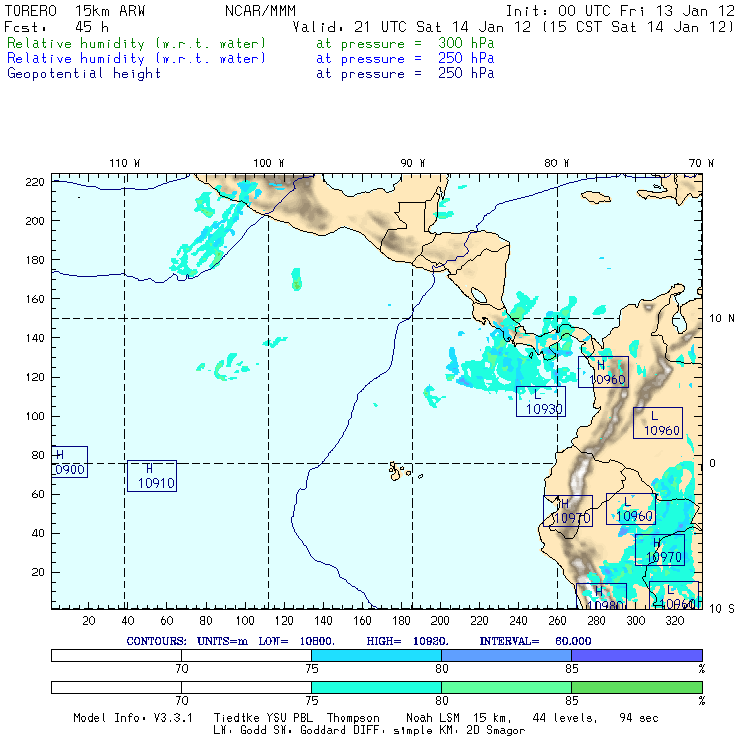Click the '70 W' longitude label
The height and width of the screenshot is (740, 740).
coord(701,163)
